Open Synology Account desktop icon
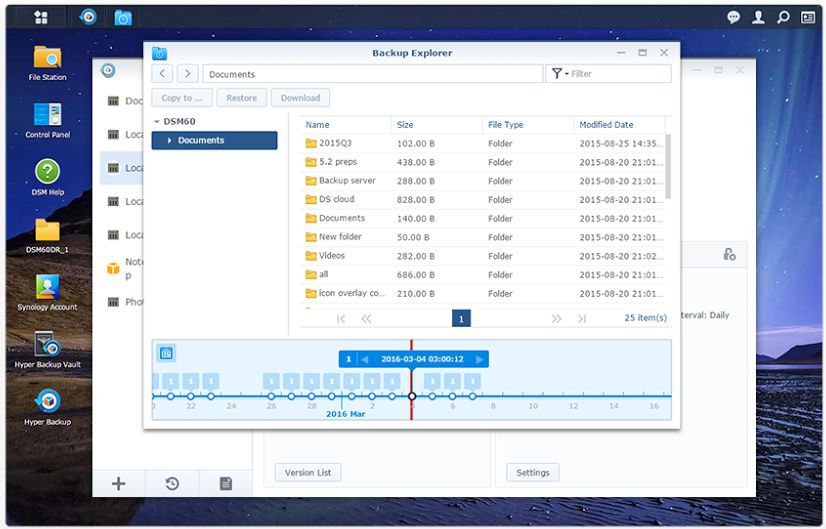Screen dimensions: 826x529 (x=47, y=292)
